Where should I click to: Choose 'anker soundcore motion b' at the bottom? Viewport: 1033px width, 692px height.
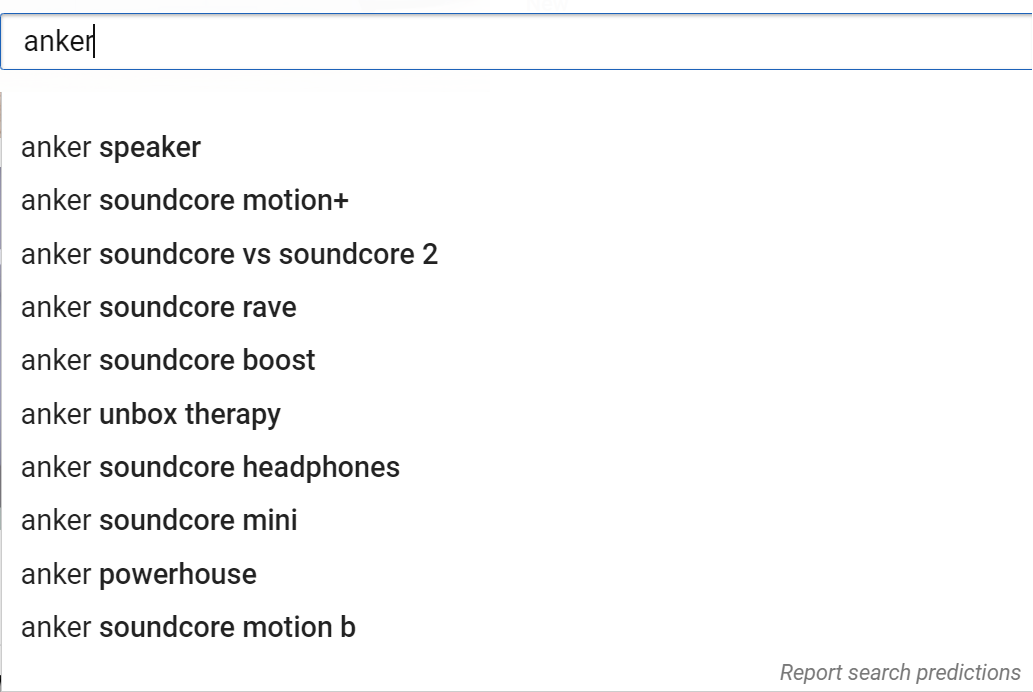coord(187,627)
